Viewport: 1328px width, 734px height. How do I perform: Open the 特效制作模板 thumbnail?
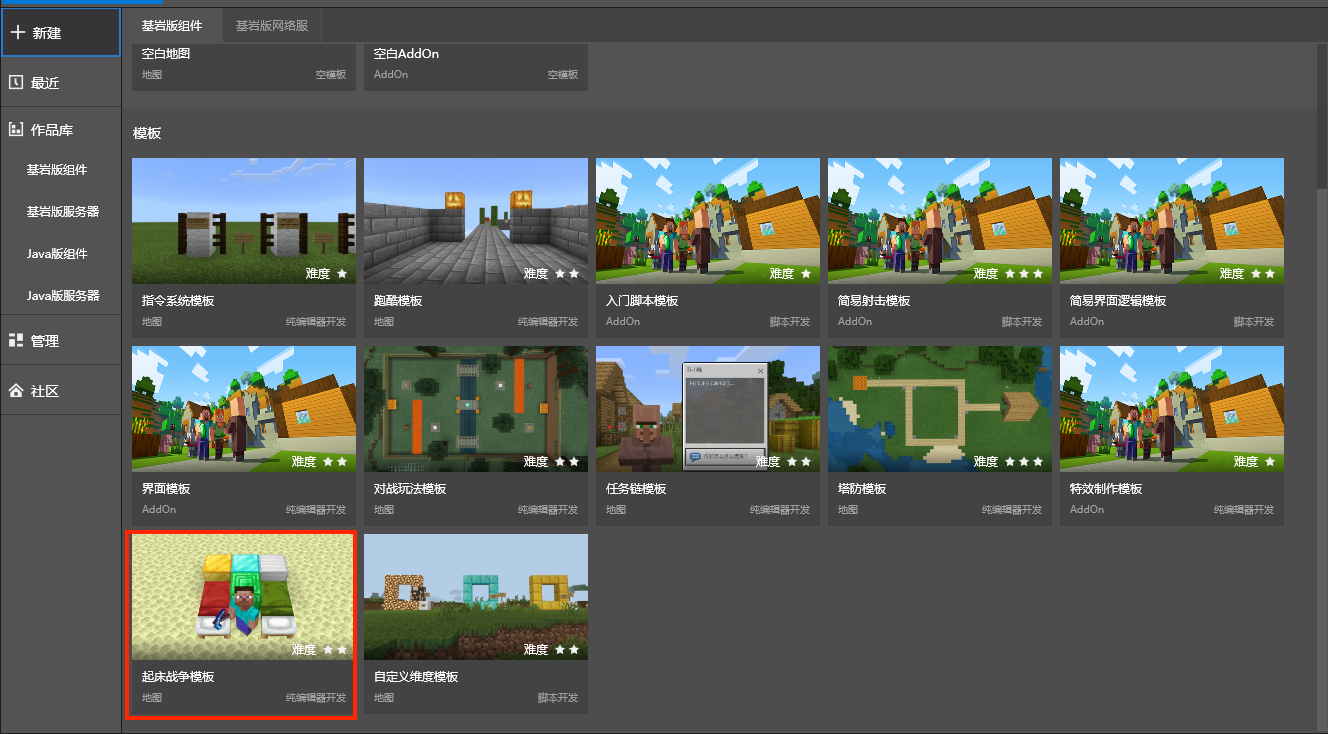coord(1172,409)
